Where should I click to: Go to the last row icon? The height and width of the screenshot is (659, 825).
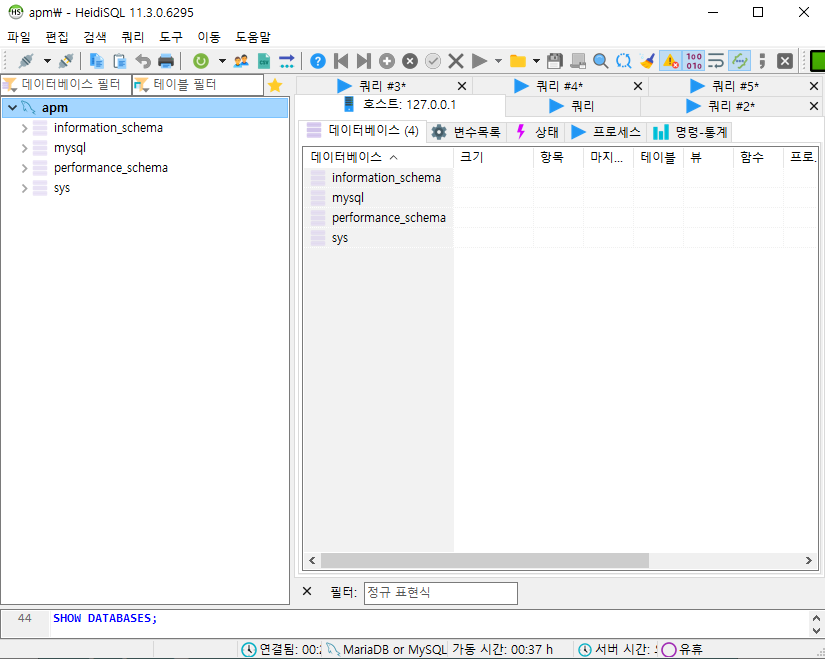(364, 61)
